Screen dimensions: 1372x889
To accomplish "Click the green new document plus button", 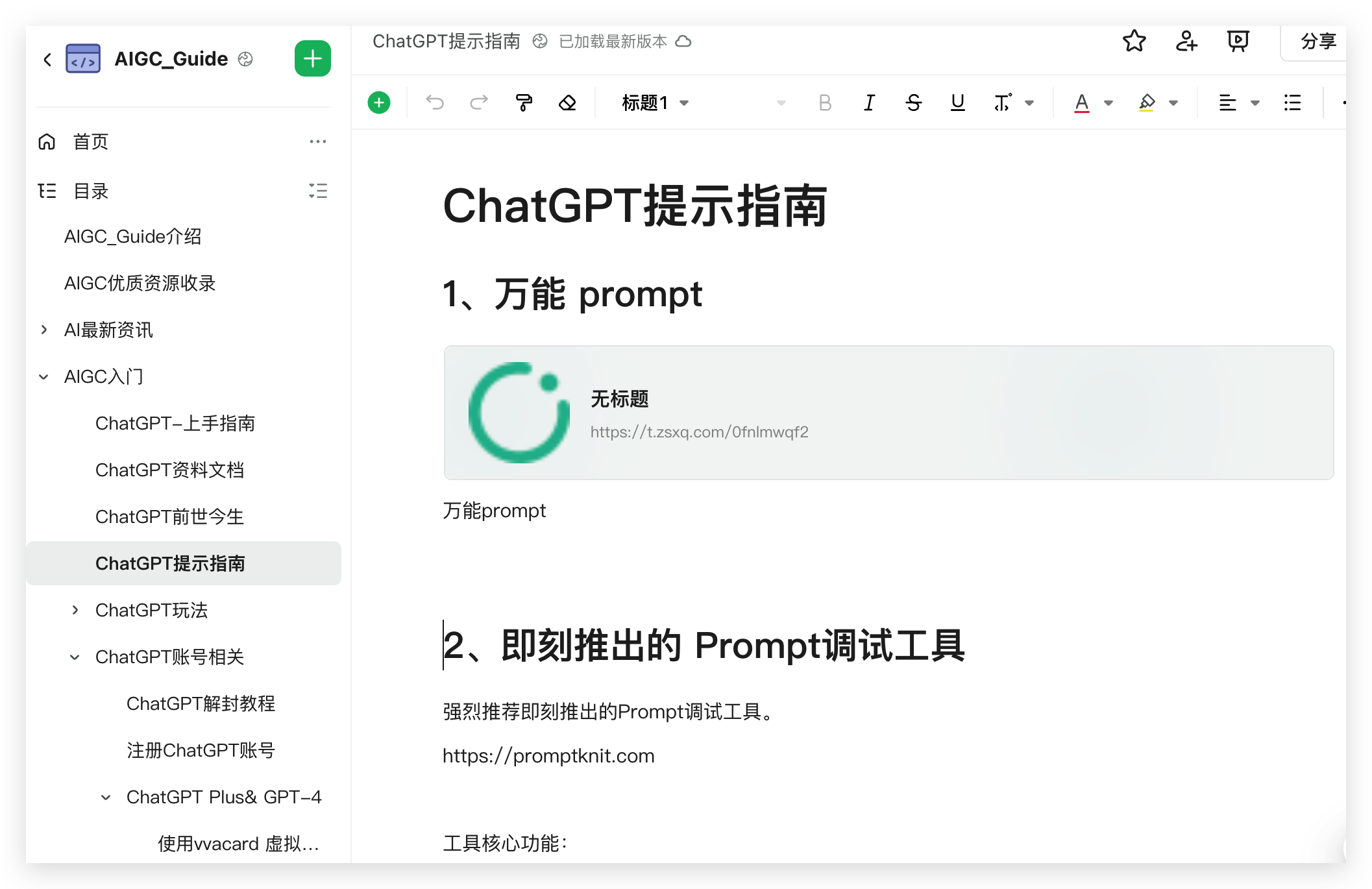I will (x=313, y=58).
